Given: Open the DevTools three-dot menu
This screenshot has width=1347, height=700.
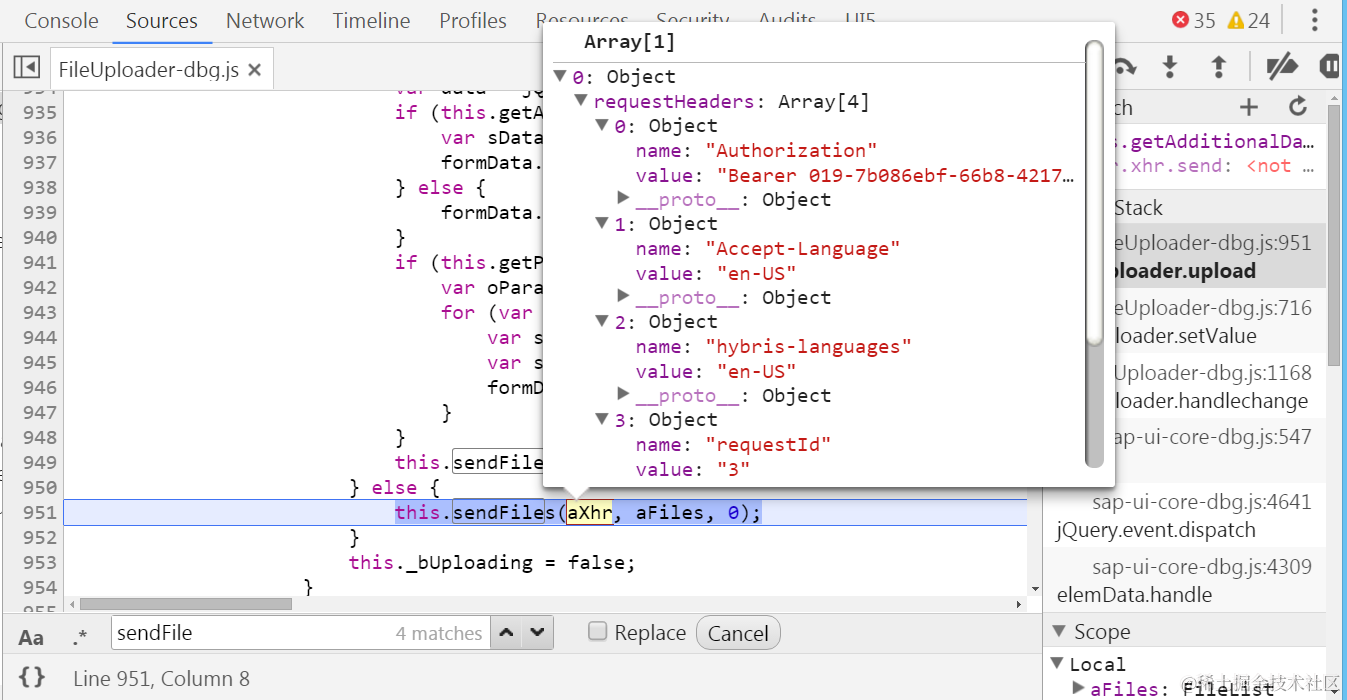Looking at the screenshot, I should click(x=1315, y=20).
